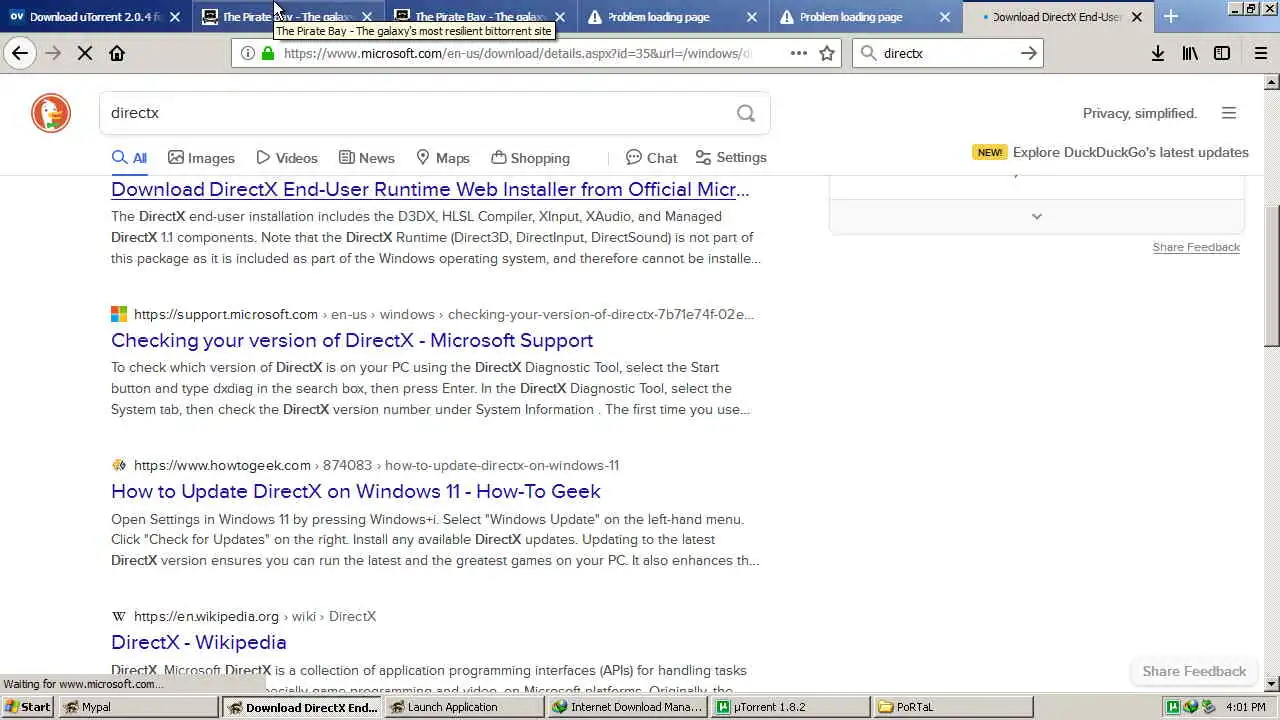The image size is (1280, 720).
Task: Click the Wikipedia favicon beside en.wikipedia.org
Action: click(119, 616)
